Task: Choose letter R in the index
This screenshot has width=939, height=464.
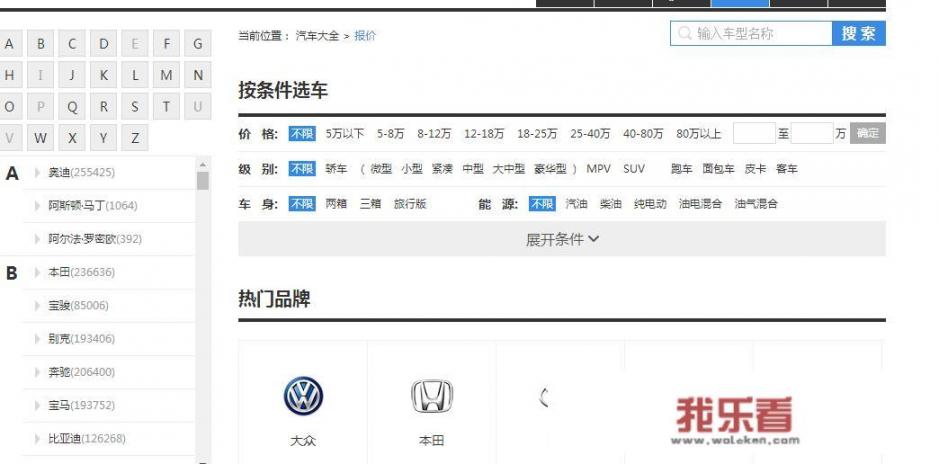Action: (x=104, y=107)
